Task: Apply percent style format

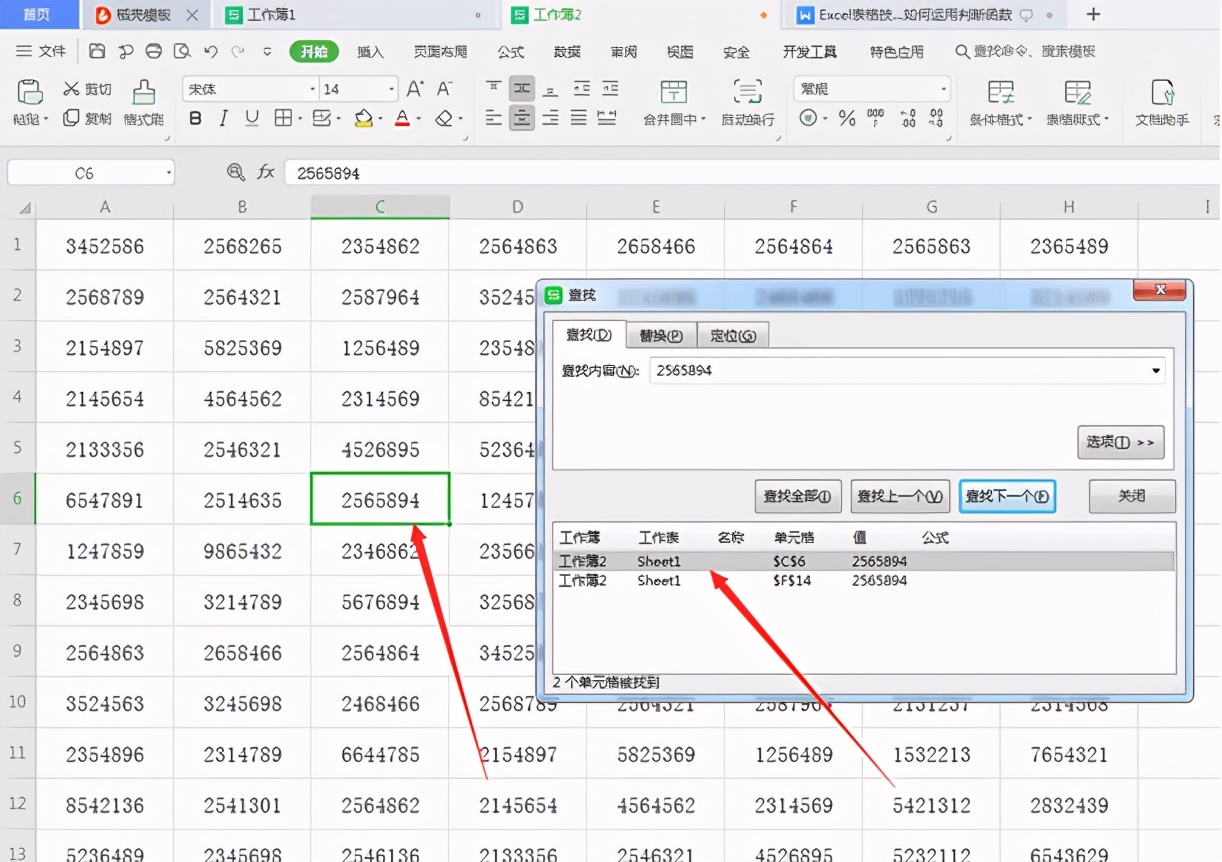Action: 847,118
